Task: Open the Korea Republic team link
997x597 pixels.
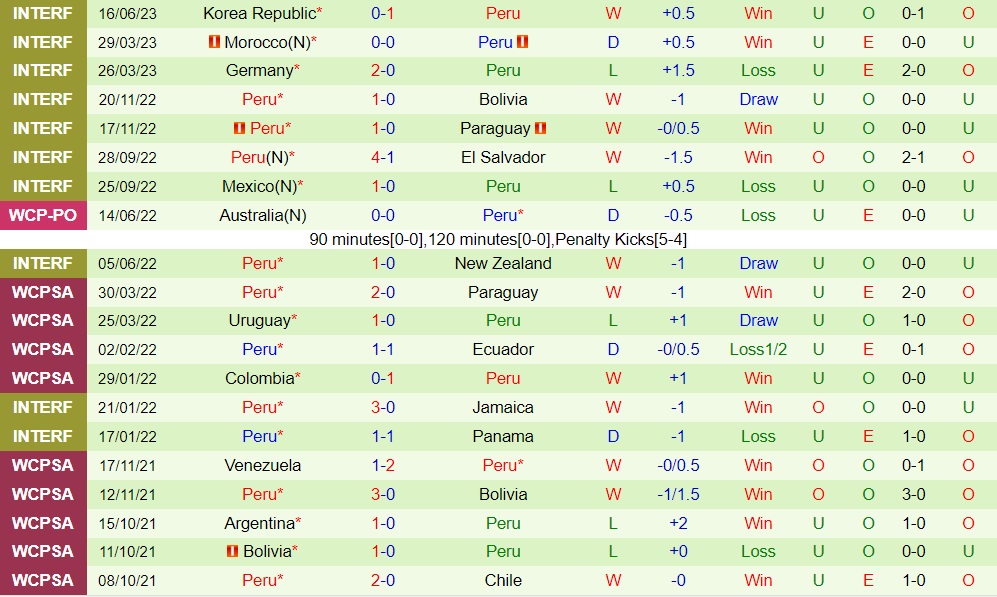Action: [x=259, y=13]
